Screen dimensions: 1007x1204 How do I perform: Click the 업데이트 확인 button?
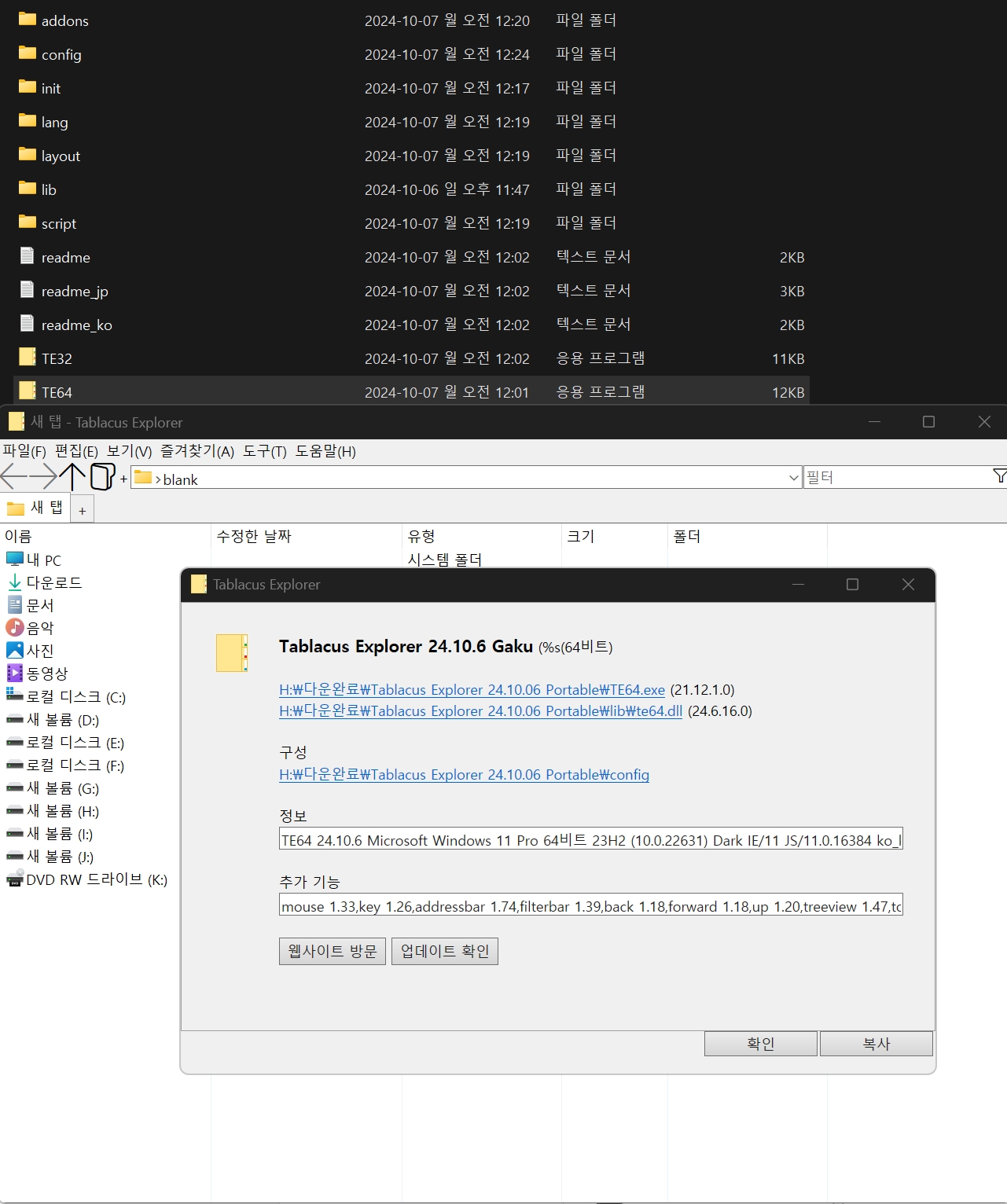point(445,951)
